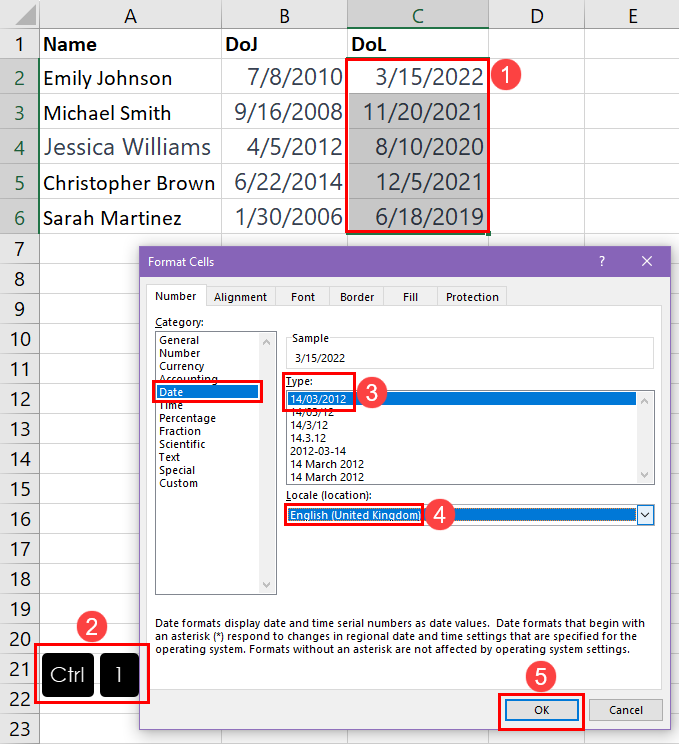Image resolution: width=679 pixels, height=744 pixels.
Task: Click the Jessica Williams cell
Action: click(130, 147)
